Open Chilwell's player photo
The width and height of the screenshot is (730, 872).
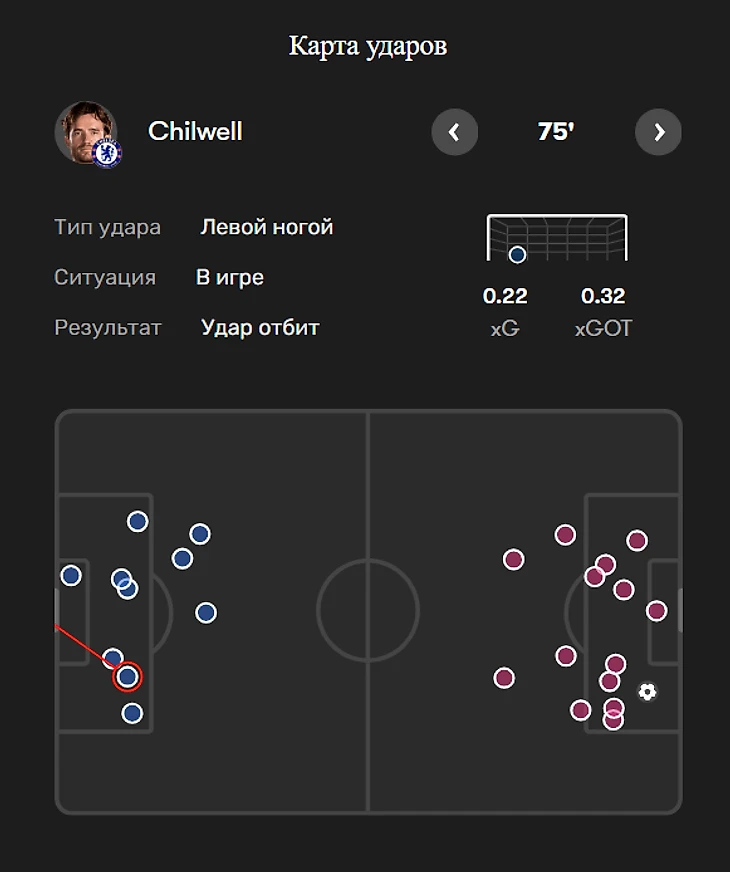[86, 131]
